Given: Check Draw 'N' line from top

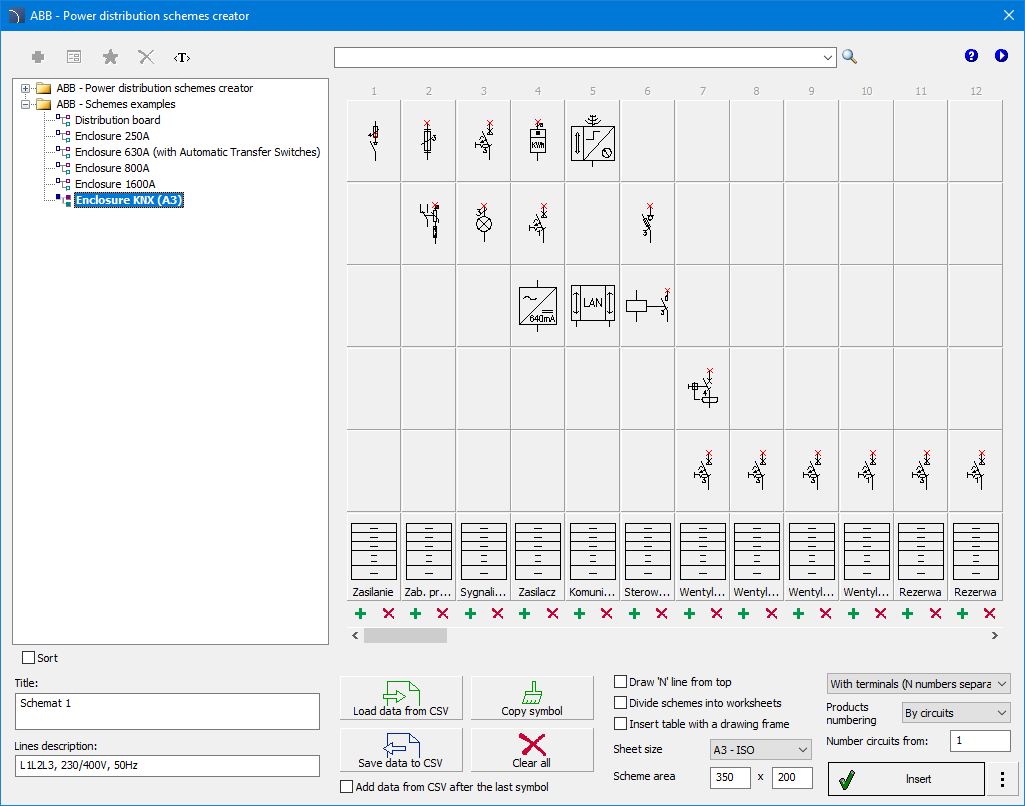Looking at the screenshot, I should click(x=620, y=682).
